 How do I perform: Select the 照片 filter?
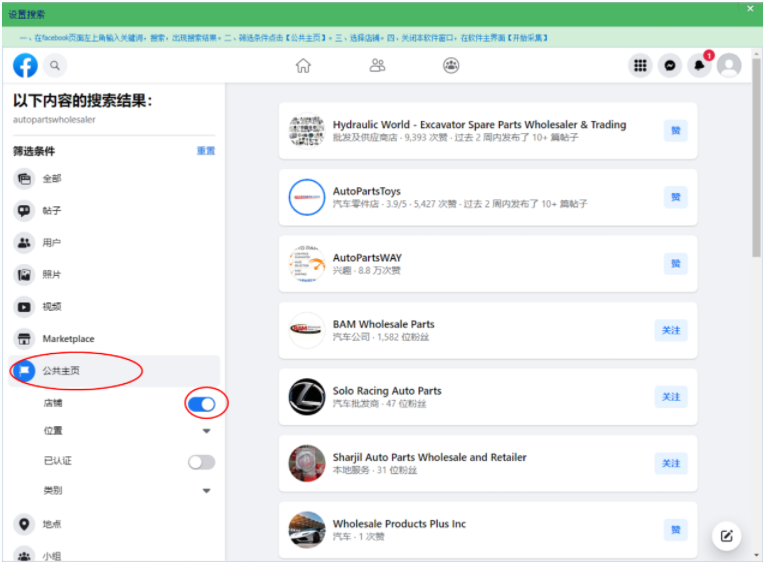[x=114, y=274]
